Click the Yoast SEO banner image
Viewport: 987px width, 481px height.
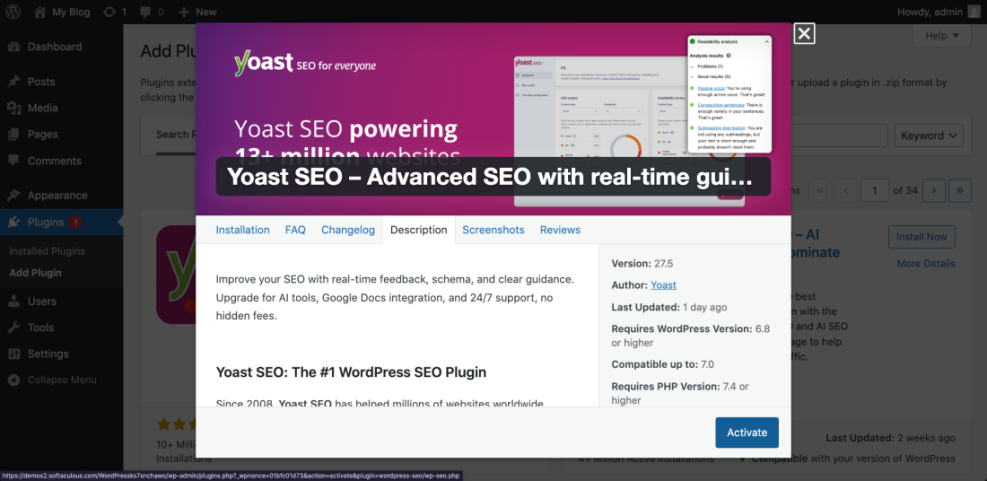494,119
